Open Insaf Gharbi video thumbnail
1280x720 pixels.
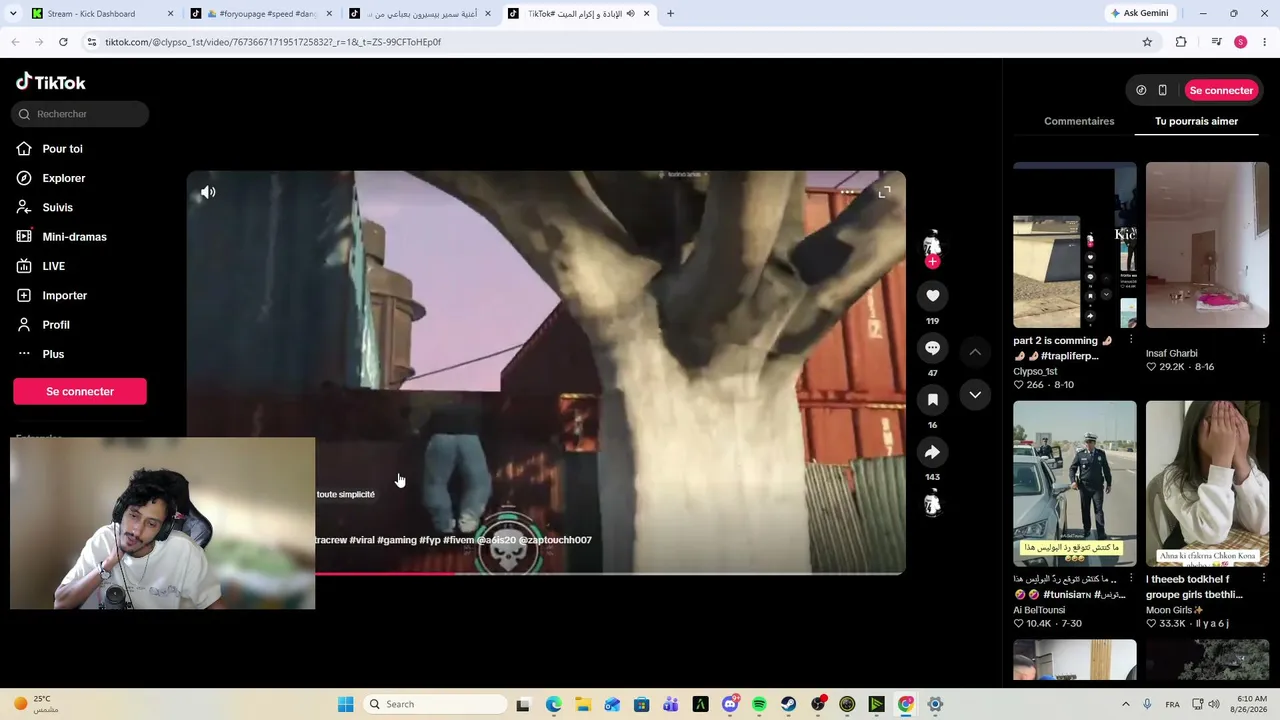1207,245
